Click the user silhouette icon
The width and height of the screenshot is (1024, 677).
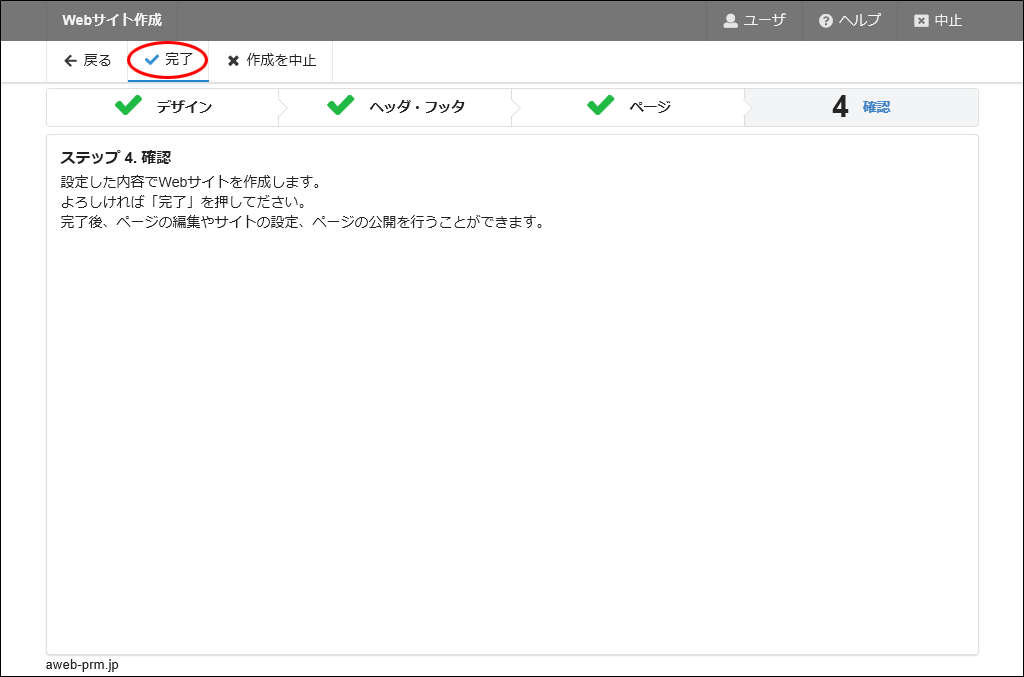(730, 21)
